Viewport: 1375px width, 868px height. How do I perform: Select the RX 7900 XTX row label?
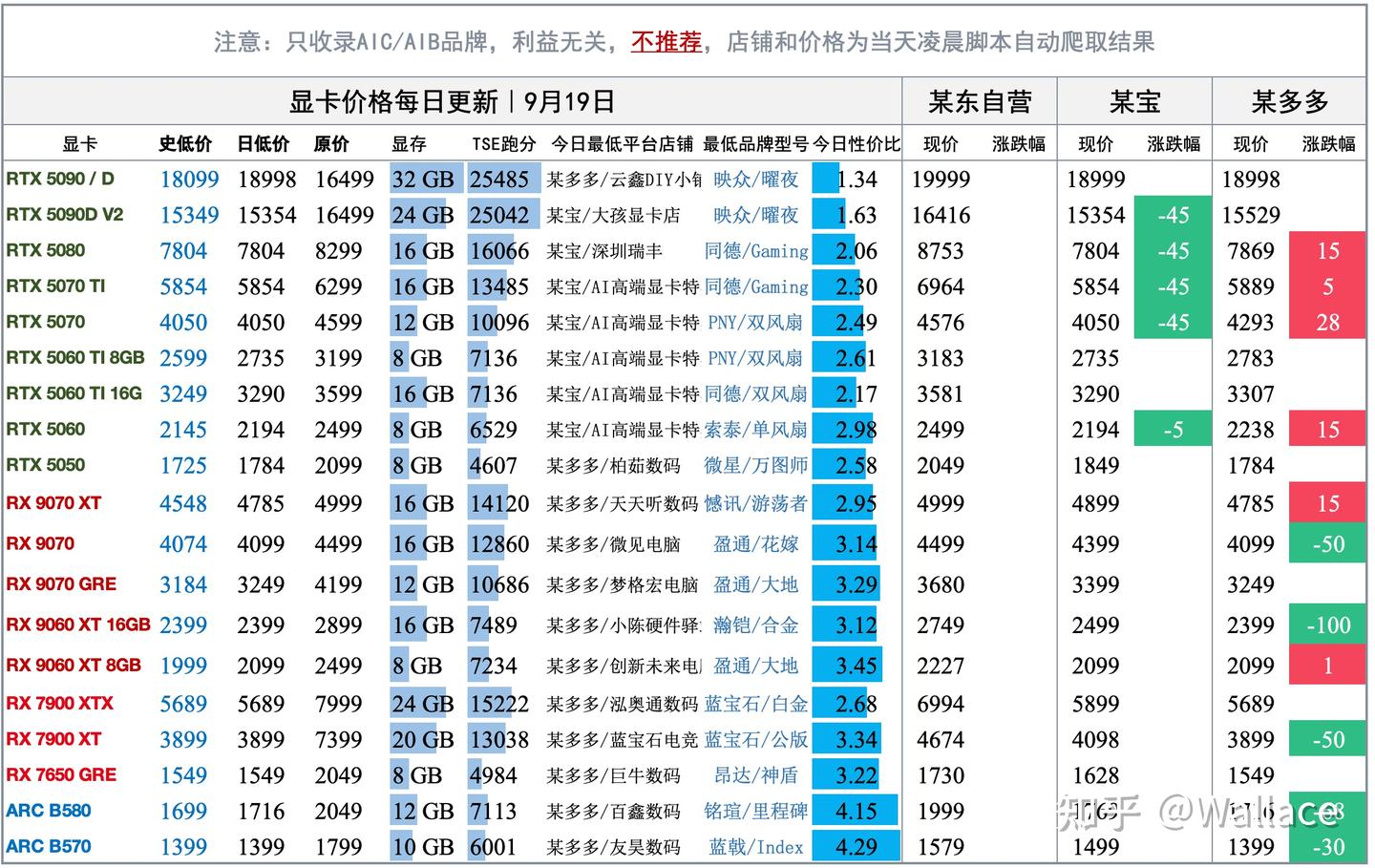(x=59, y=704)
